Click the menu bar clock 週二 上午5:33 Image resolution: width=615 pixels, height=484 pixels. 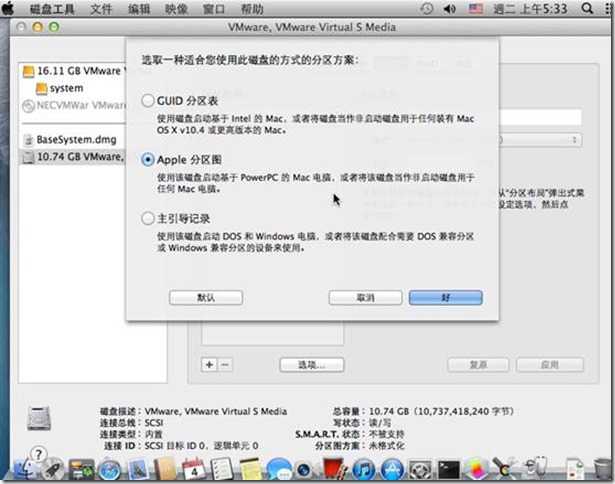pos(530,8)
